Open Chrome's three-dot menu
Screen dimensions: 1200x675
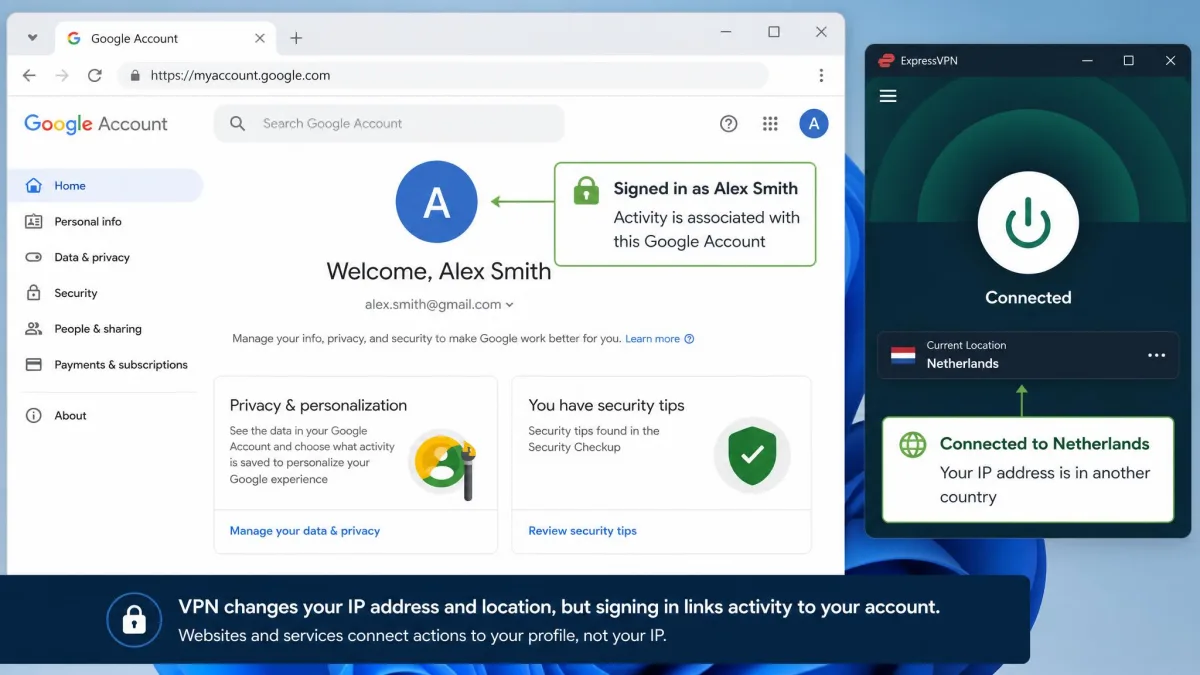[x=821, y=75]
